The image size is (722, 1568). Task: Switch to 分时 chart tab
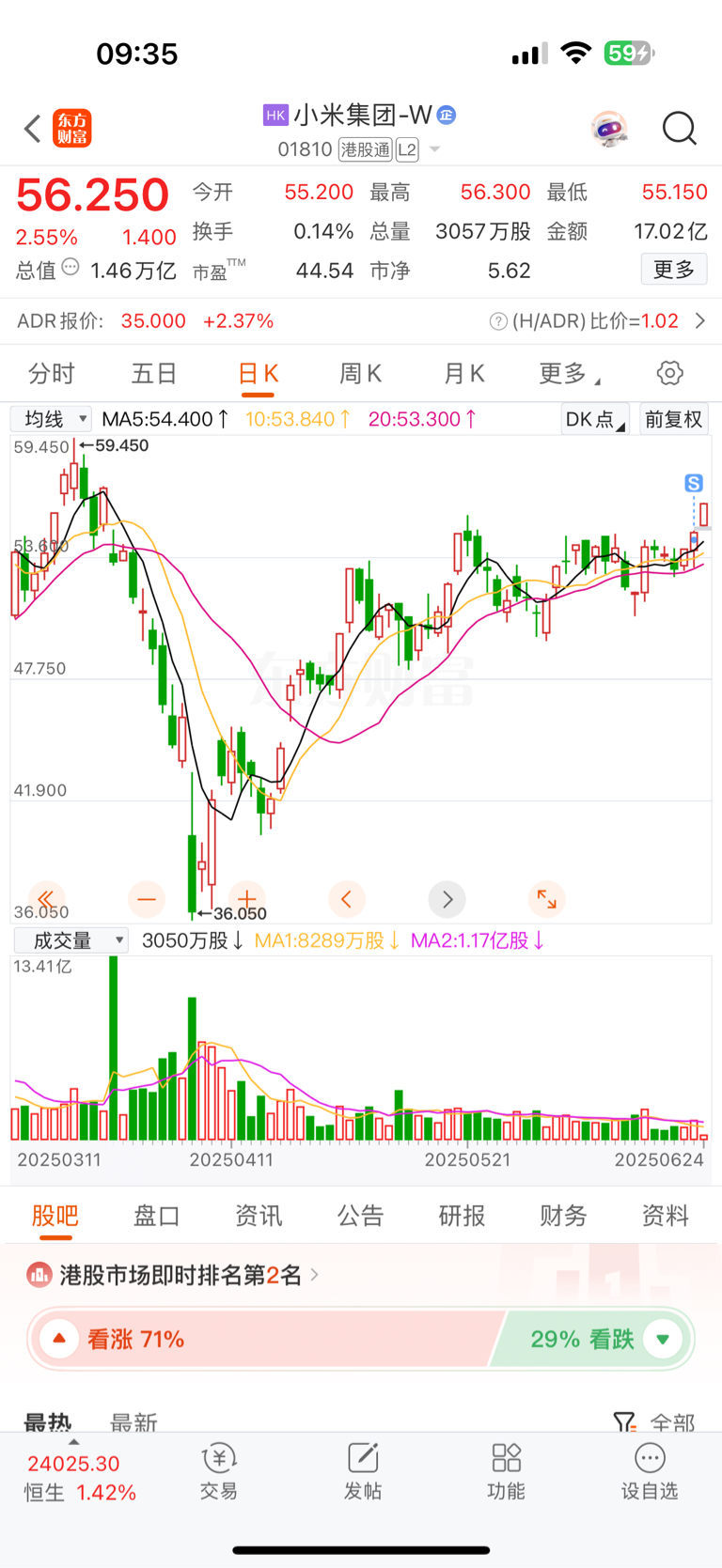(52, 374)
